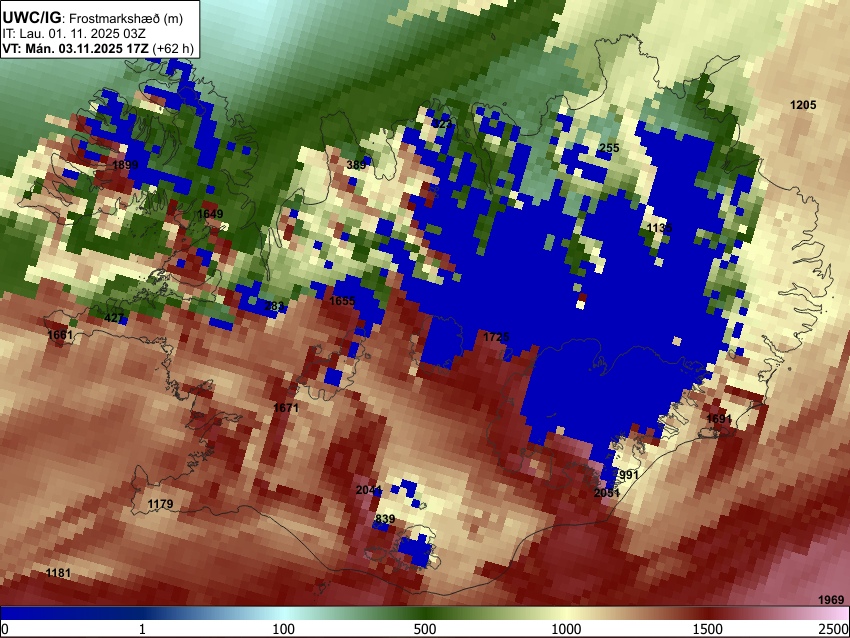Click the 1649 map value

210,214
